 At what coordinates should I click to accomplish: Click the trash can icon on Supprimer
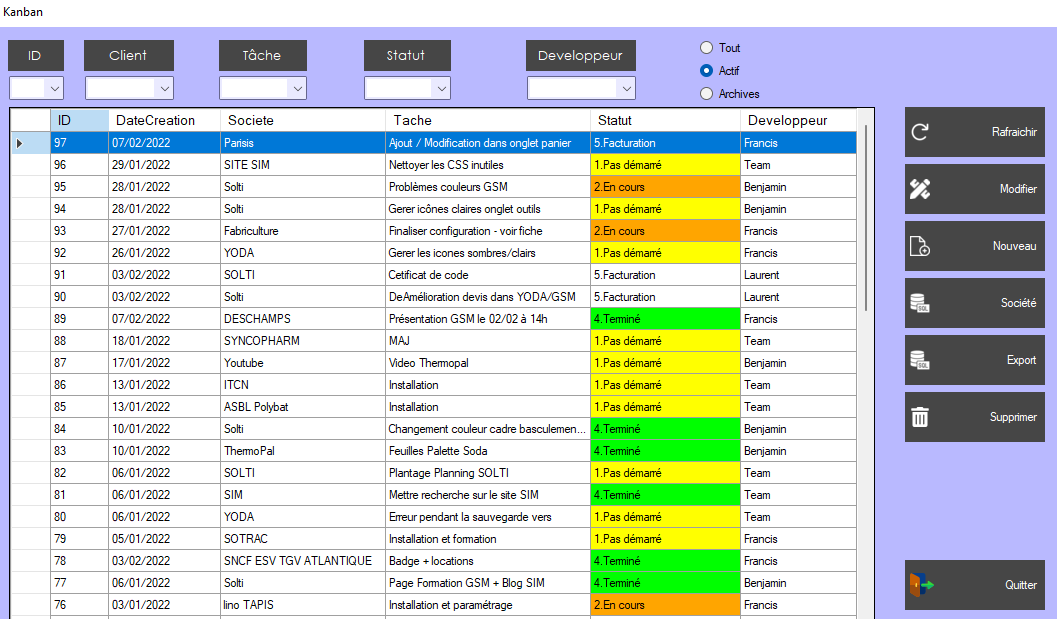coord(920,417)
